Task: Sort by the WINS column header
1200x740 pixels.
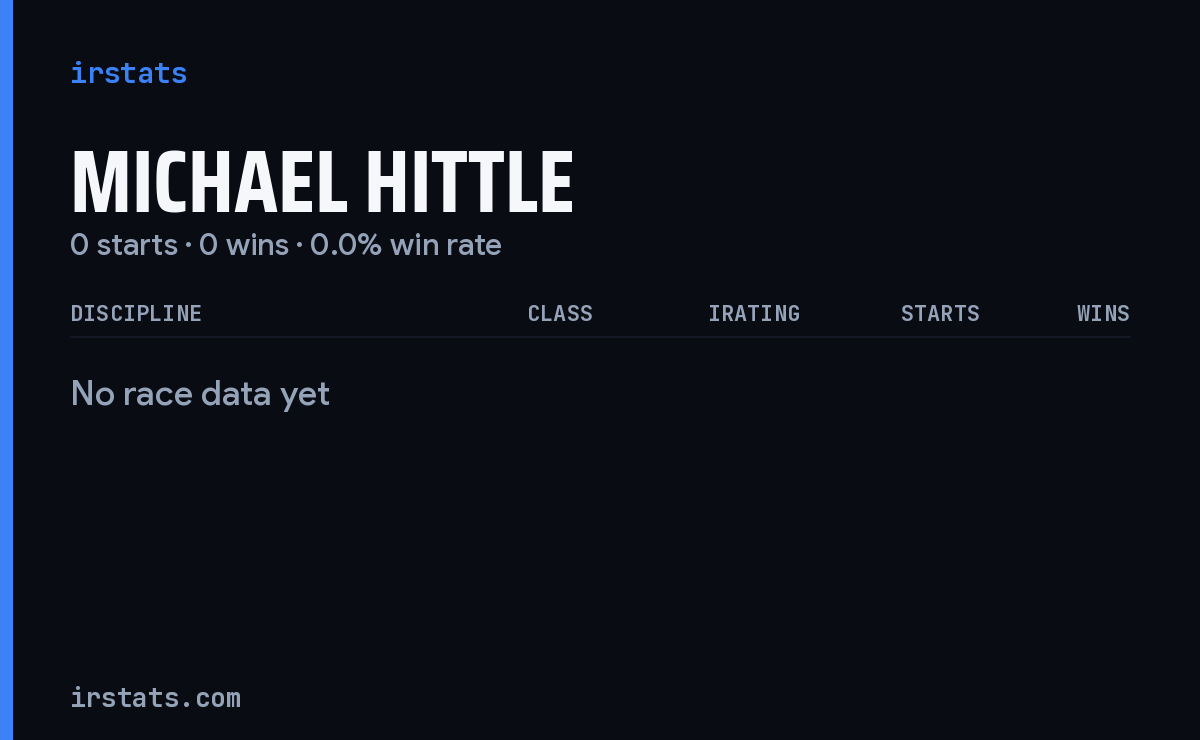Action: (x=1103, y=313)
